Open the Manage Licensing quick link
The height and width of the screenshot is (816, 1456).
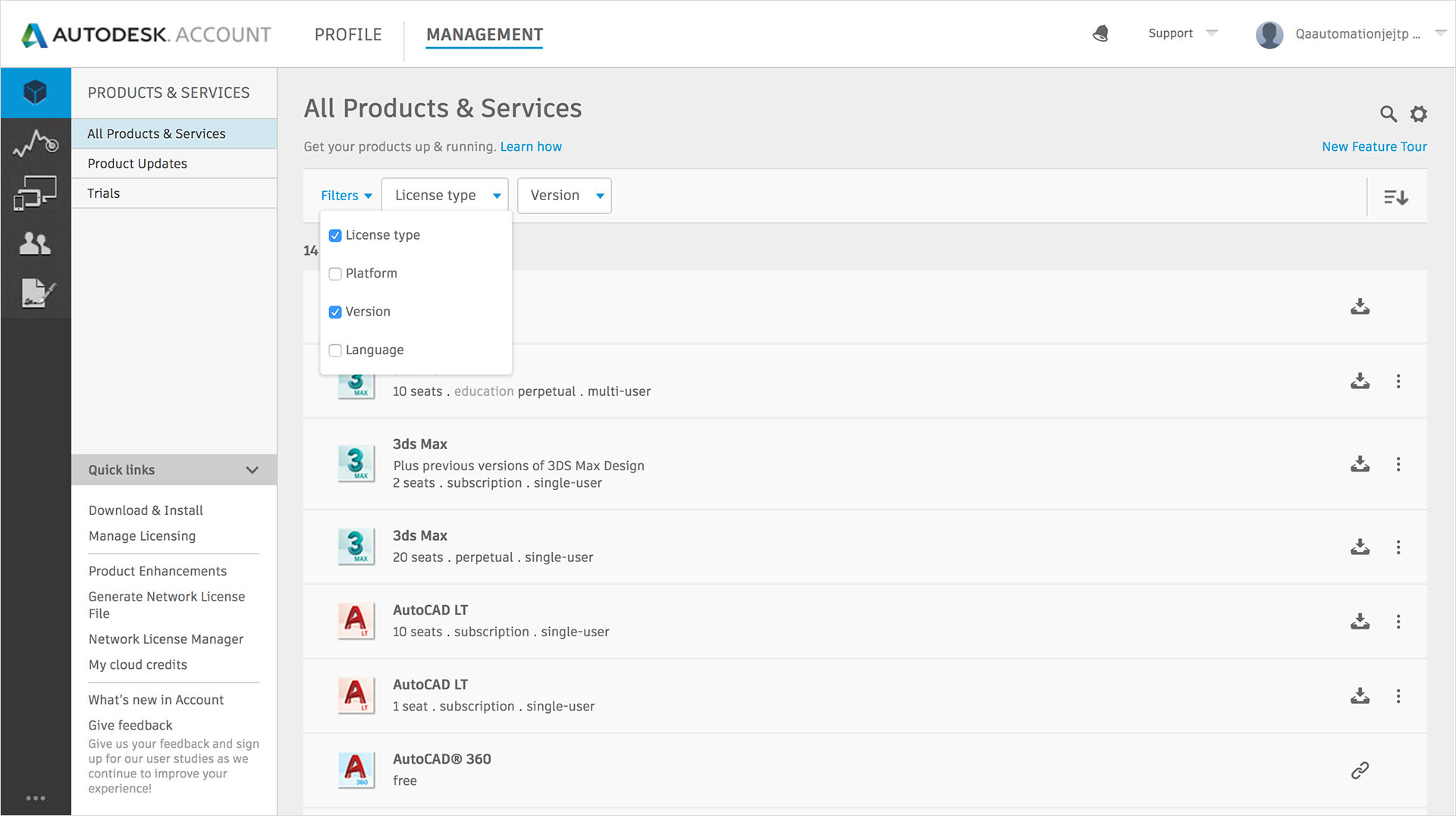pyautogui.click(x=142, y=536)
